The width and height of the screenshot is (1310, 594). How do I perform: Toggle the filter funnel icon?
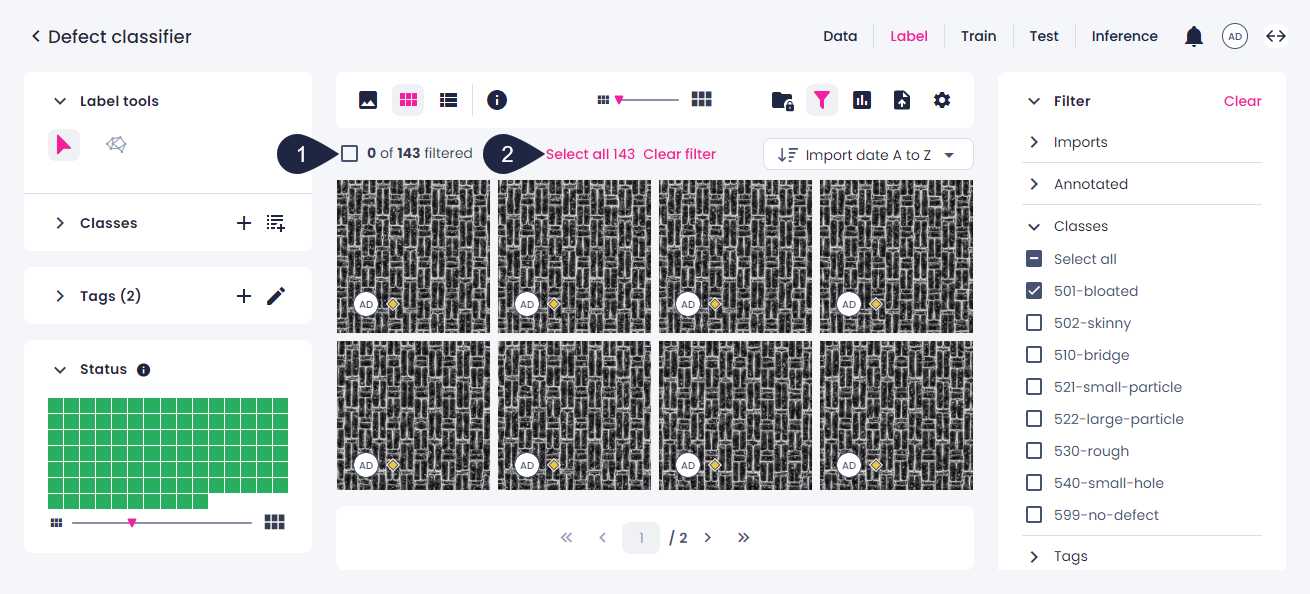point(822,100)
